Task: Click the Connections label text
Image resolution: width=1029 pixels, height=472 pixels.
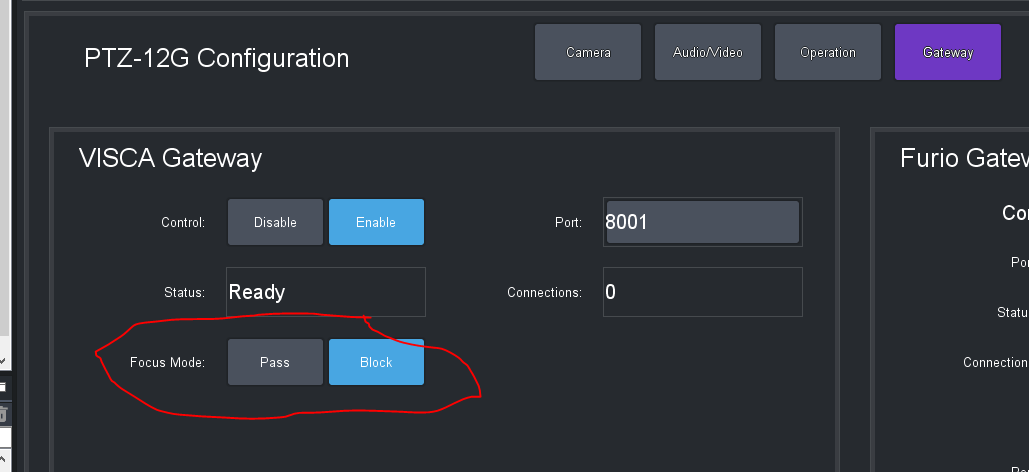Action: [544, 293]
